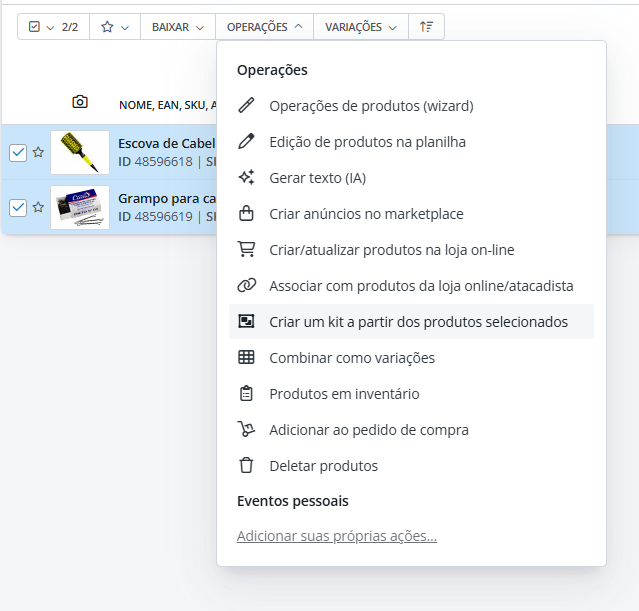
Task: Click the pencil icon for product operations wizard
Action: click(x=246, y=106)
